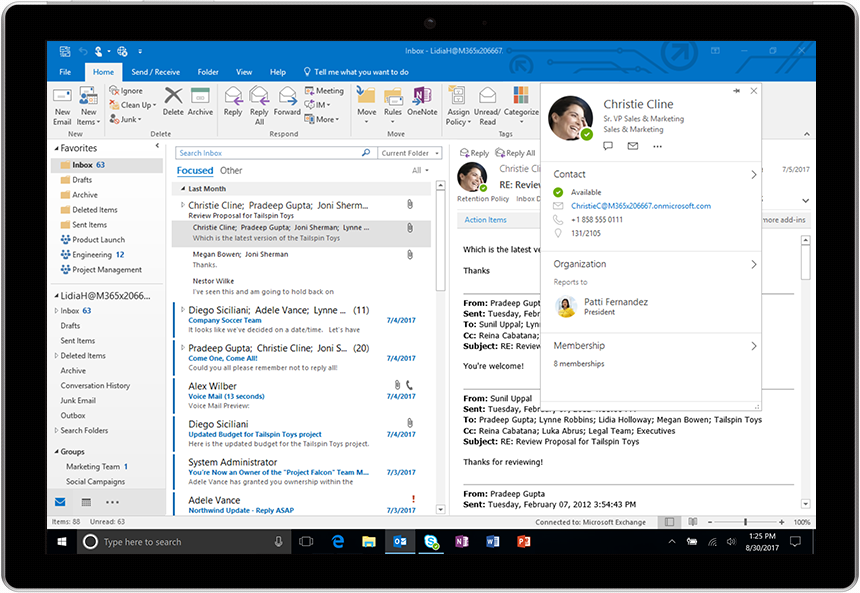Reply with a Meeting from the ribbon
The height and width of the screenshot is (593, 860).
324,91
